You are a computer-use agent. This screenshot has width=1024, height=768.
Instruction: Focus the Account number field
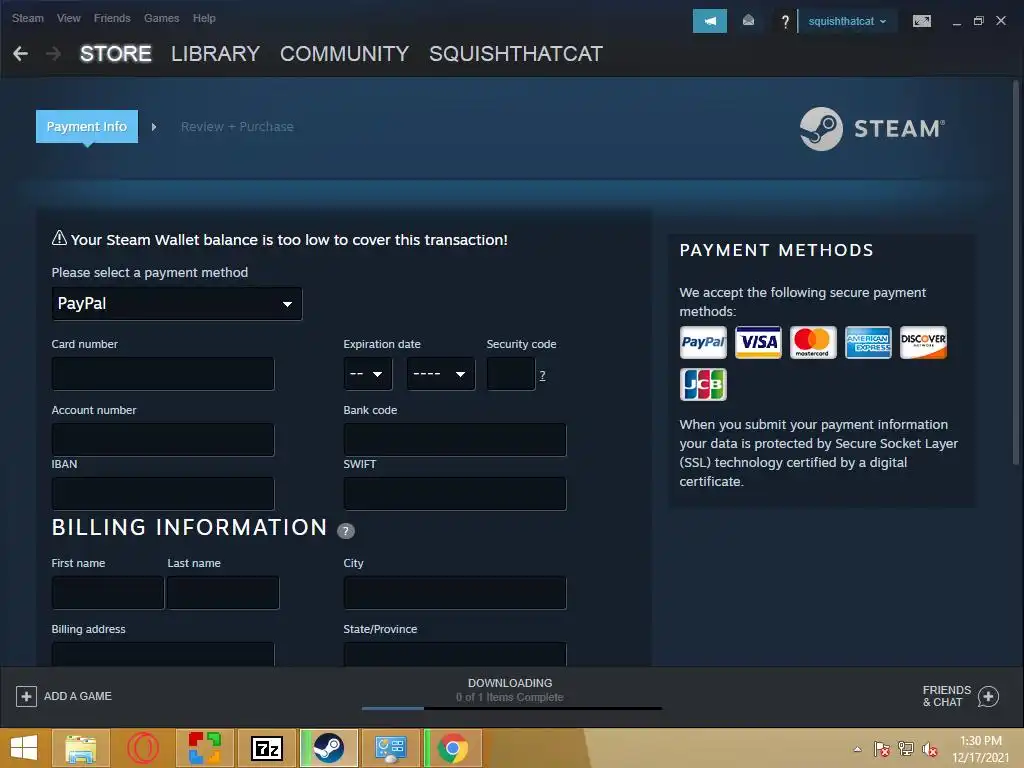point(163,440)
